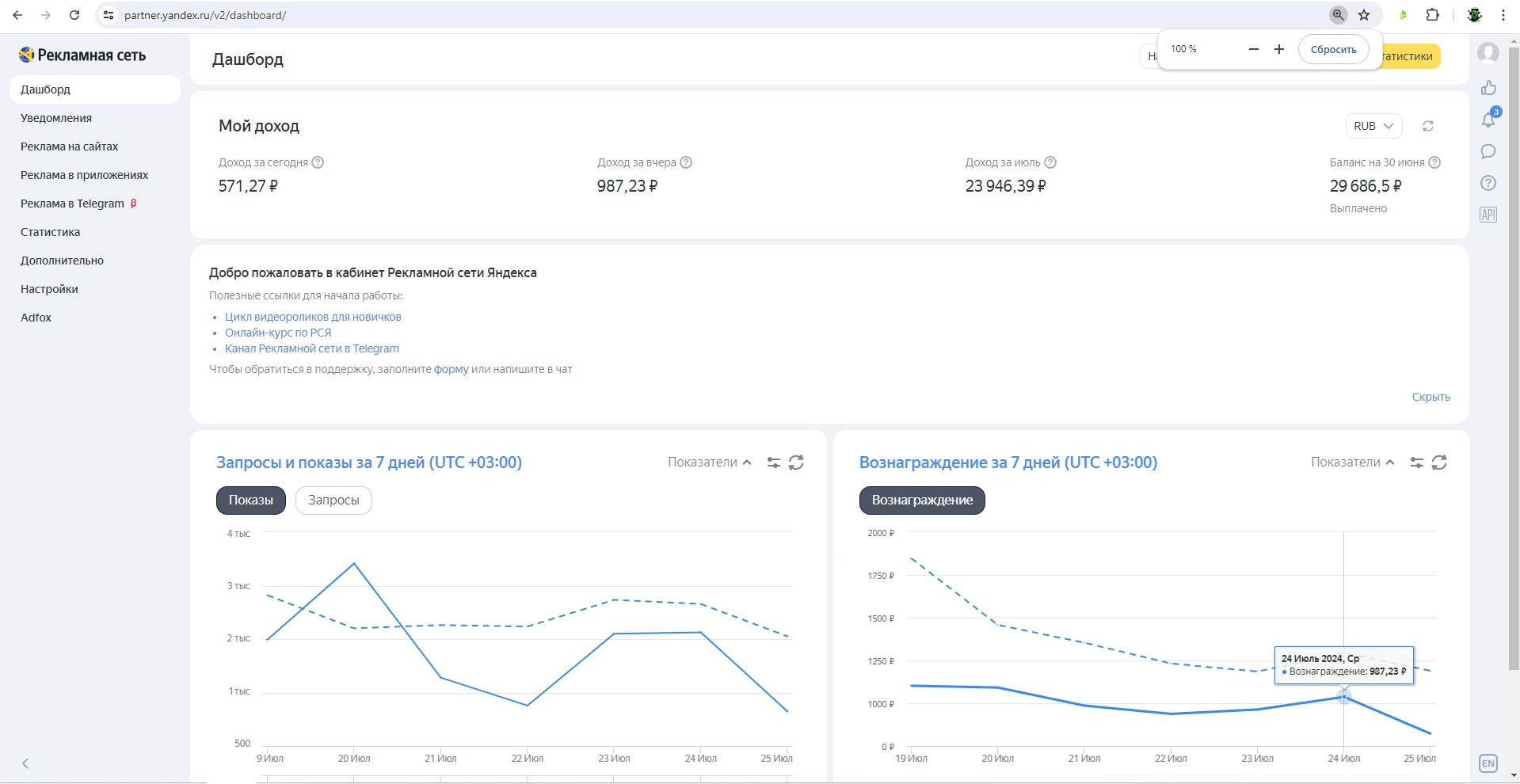1520x784 pixels.
Task: Open link Цикл видеороликов для новичков
Action: (x=313, y=317)
